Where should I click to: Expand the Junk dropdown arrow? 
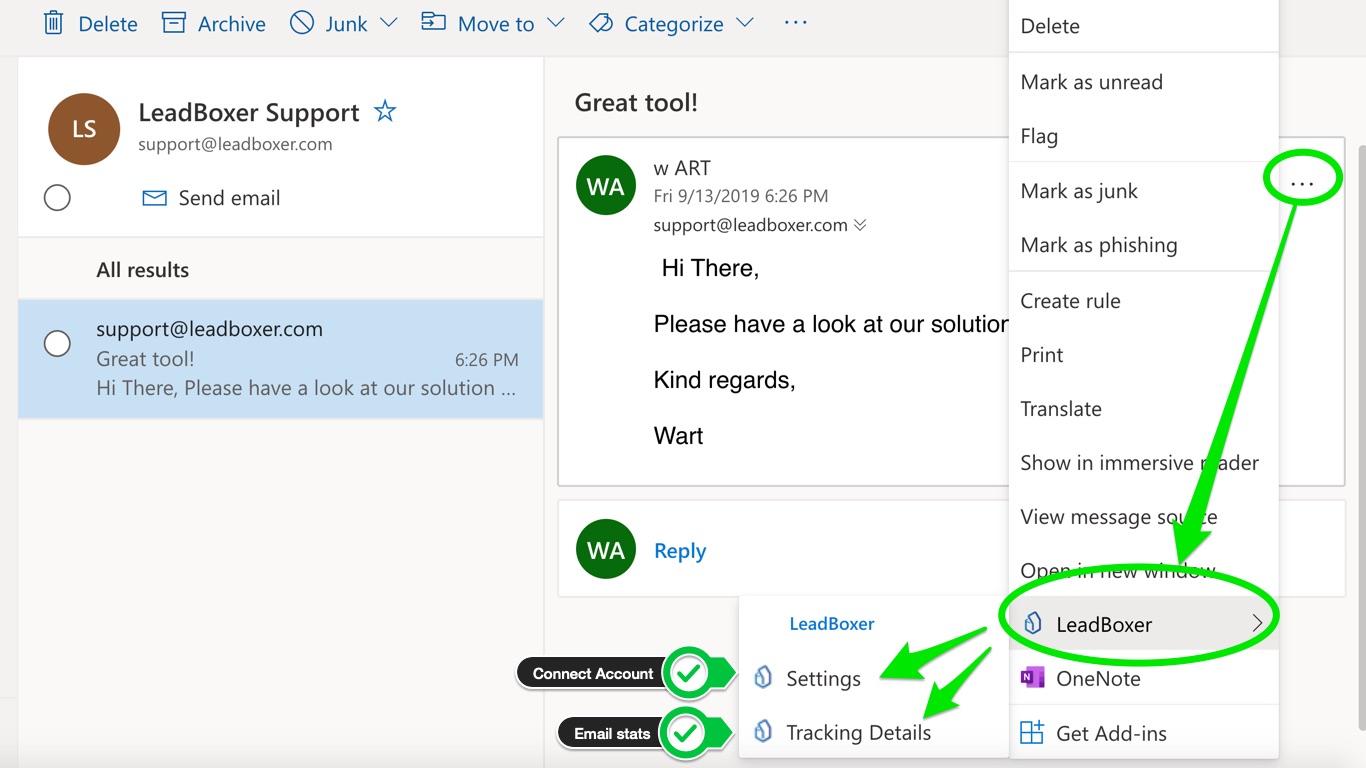[x=389, y=23]
